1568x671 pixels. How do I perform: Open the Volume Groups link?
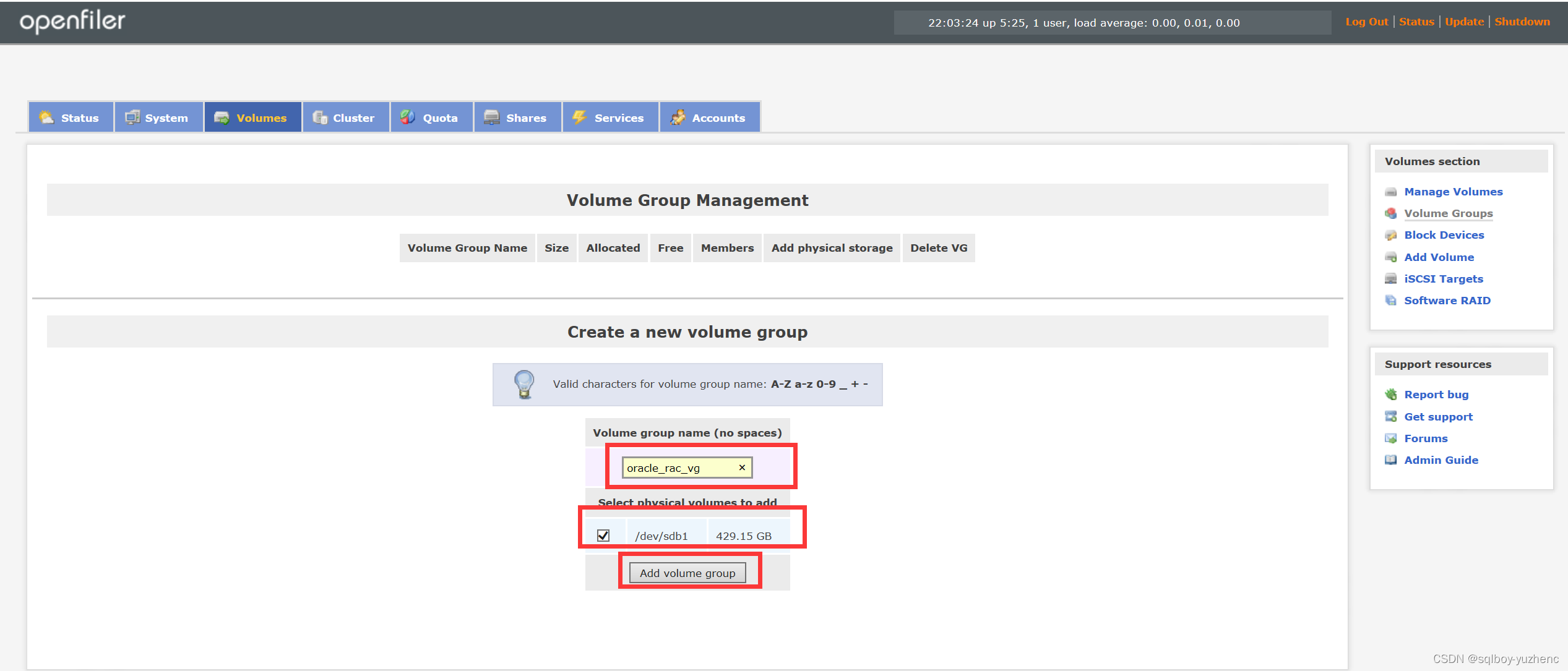click(1448, 213)
